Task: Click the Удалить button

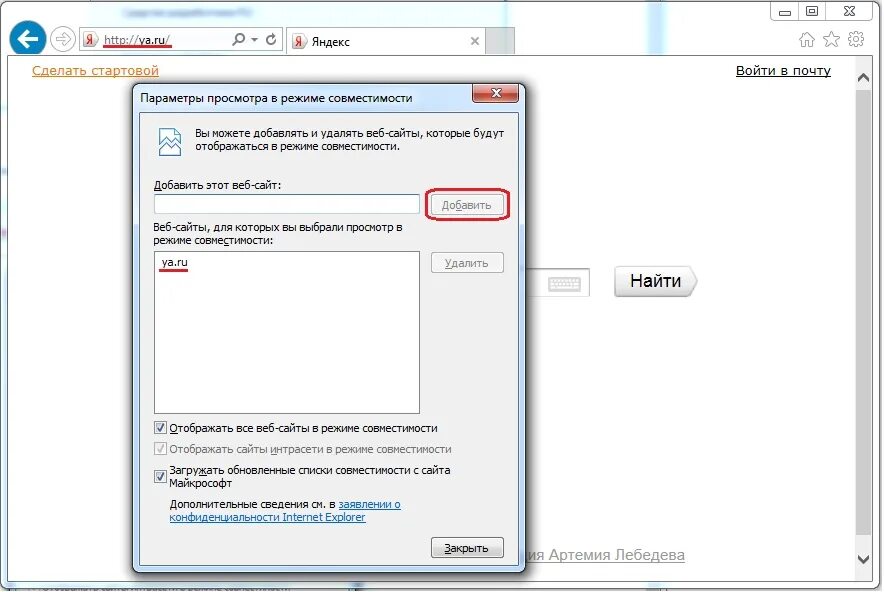Action: (467, 263)
